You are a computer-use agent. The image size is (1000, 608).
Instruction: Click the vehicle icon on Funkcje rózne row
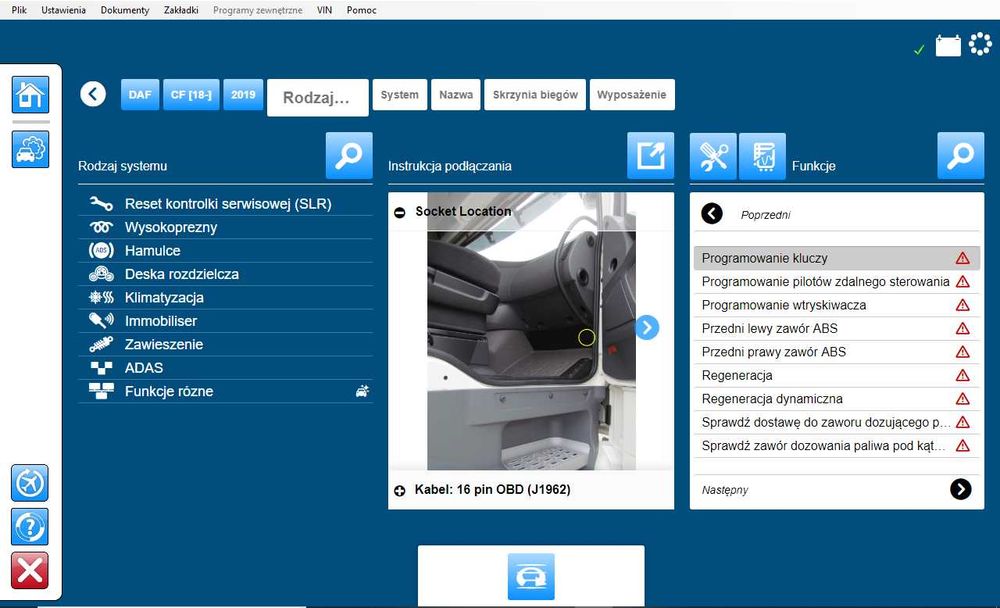click(x=362, y=391)
